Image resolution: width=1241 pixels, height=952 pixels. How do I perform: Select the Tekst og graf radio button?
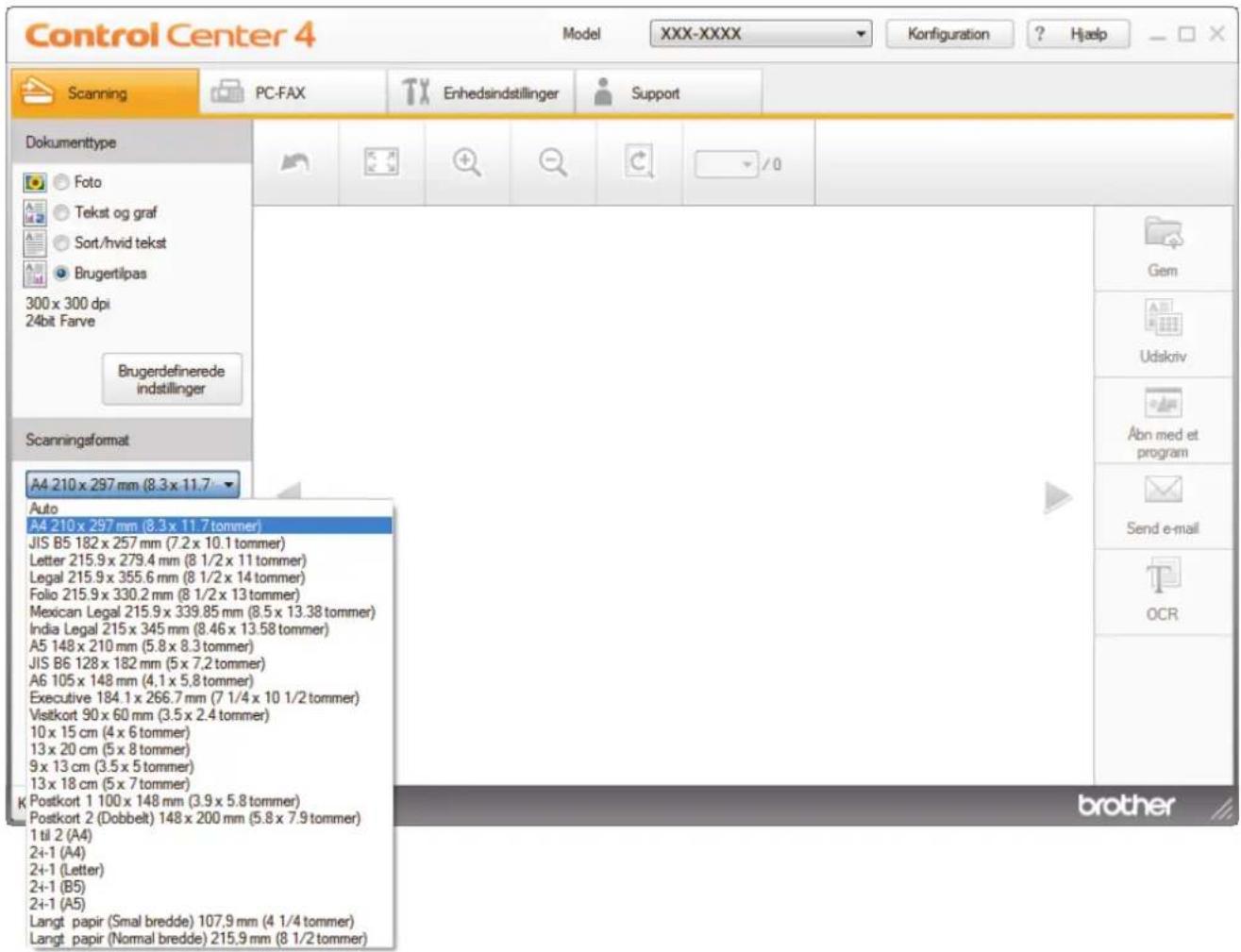pos(61,213)
